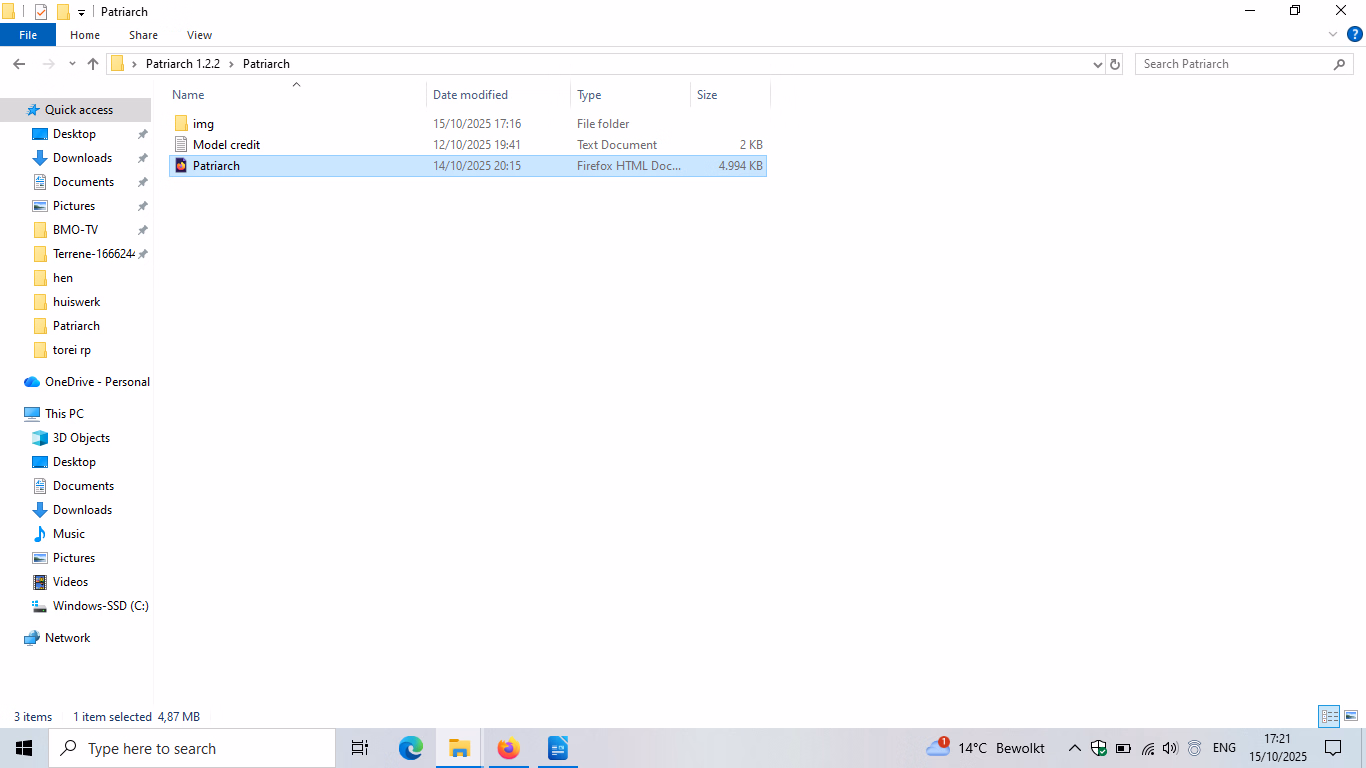Open the Patriarch HTML file
Screen dimensions: 1366x768
(x=216, y=166)
